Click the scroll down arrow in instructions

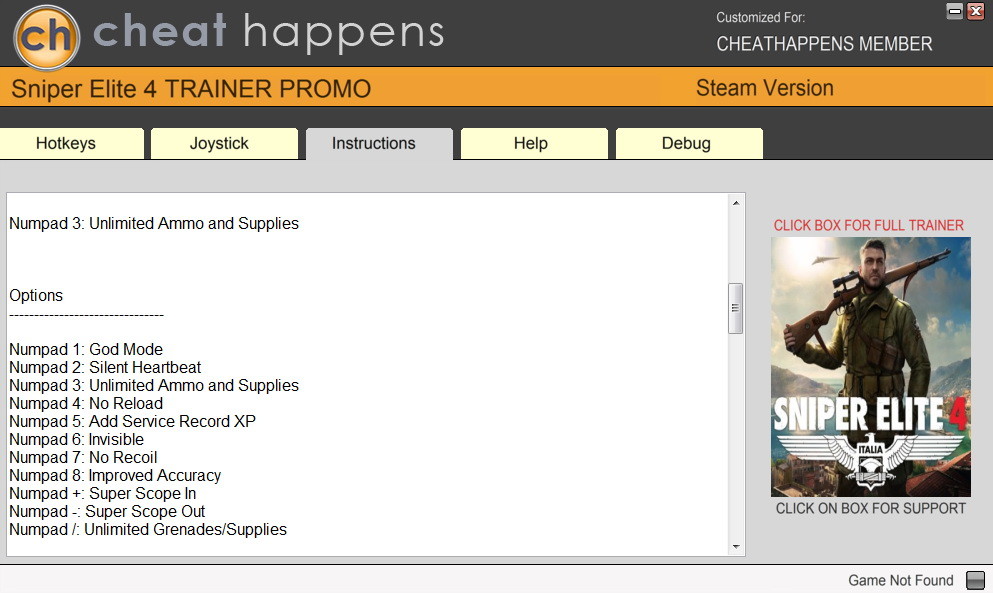point(736,546)
